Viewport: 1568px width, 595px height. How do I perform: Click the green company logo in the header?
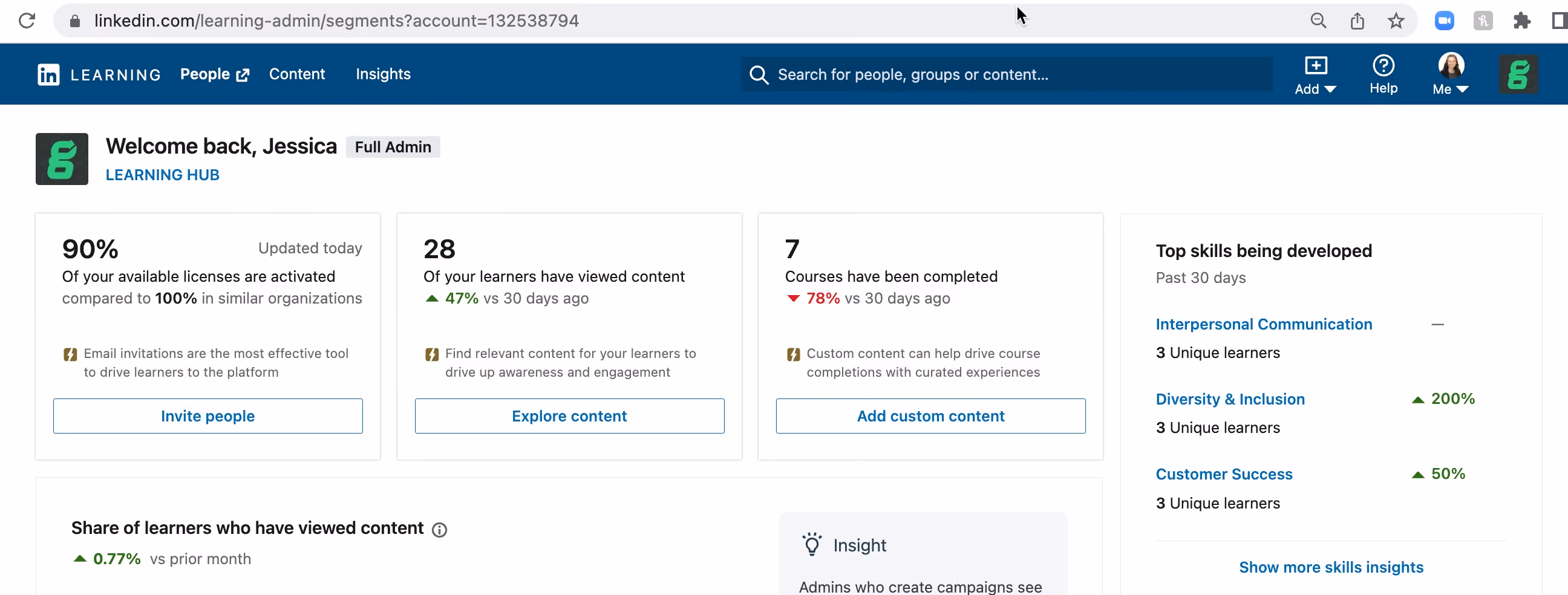click(1518, 74)
